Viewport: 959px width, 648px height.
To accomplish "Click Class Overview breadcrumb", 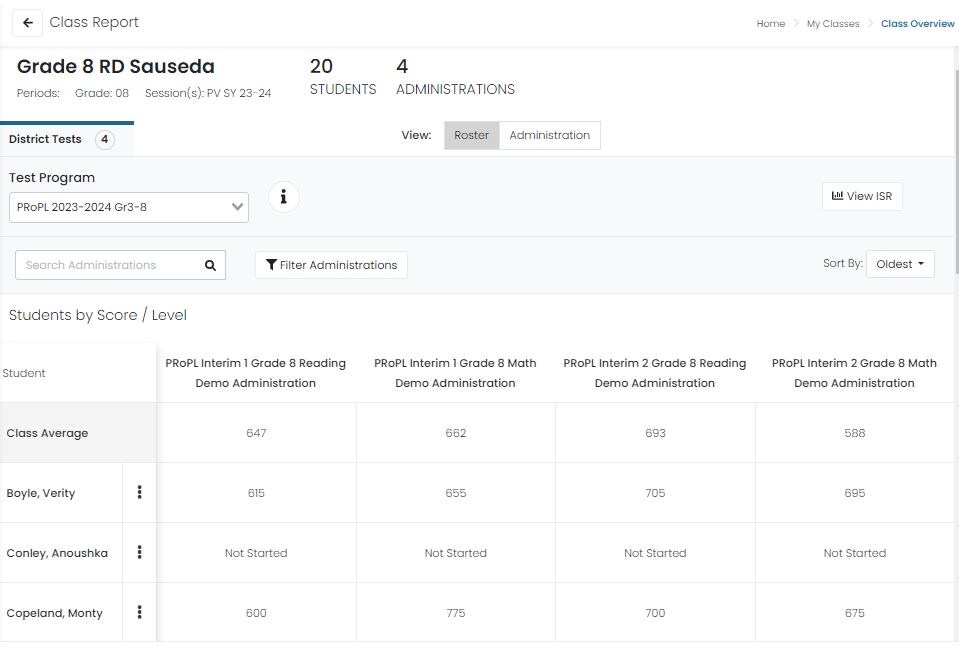I will tap(917, 24).
